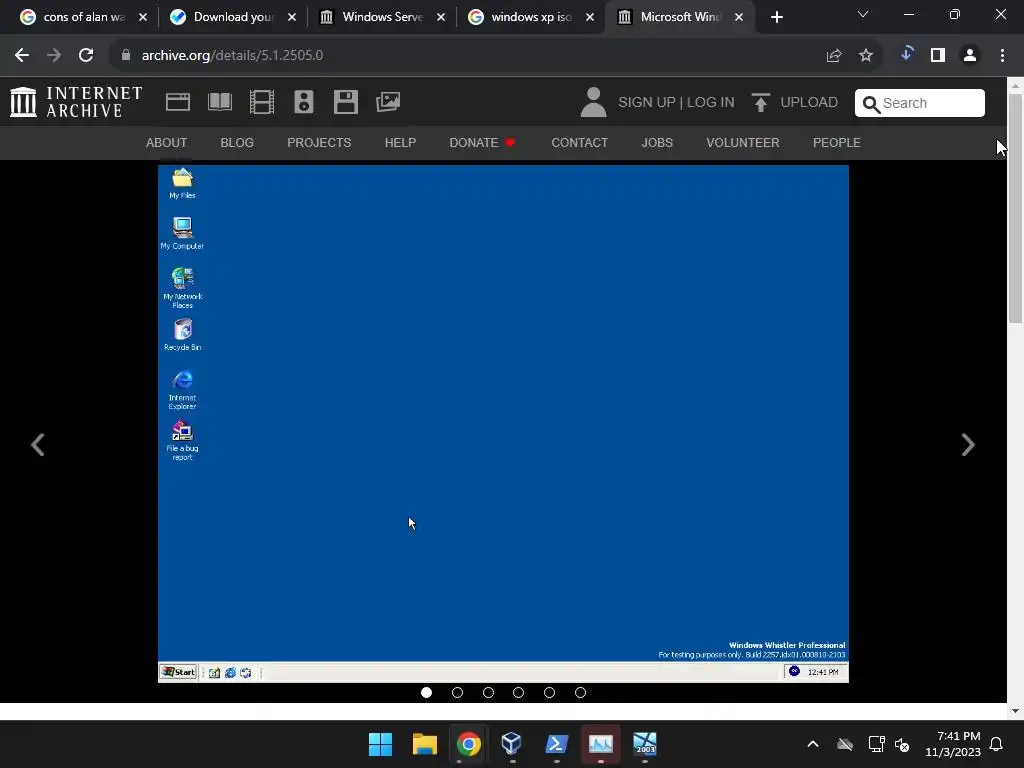
Task: Show next screenshot with right chevron
Action: tap(968, 445)
